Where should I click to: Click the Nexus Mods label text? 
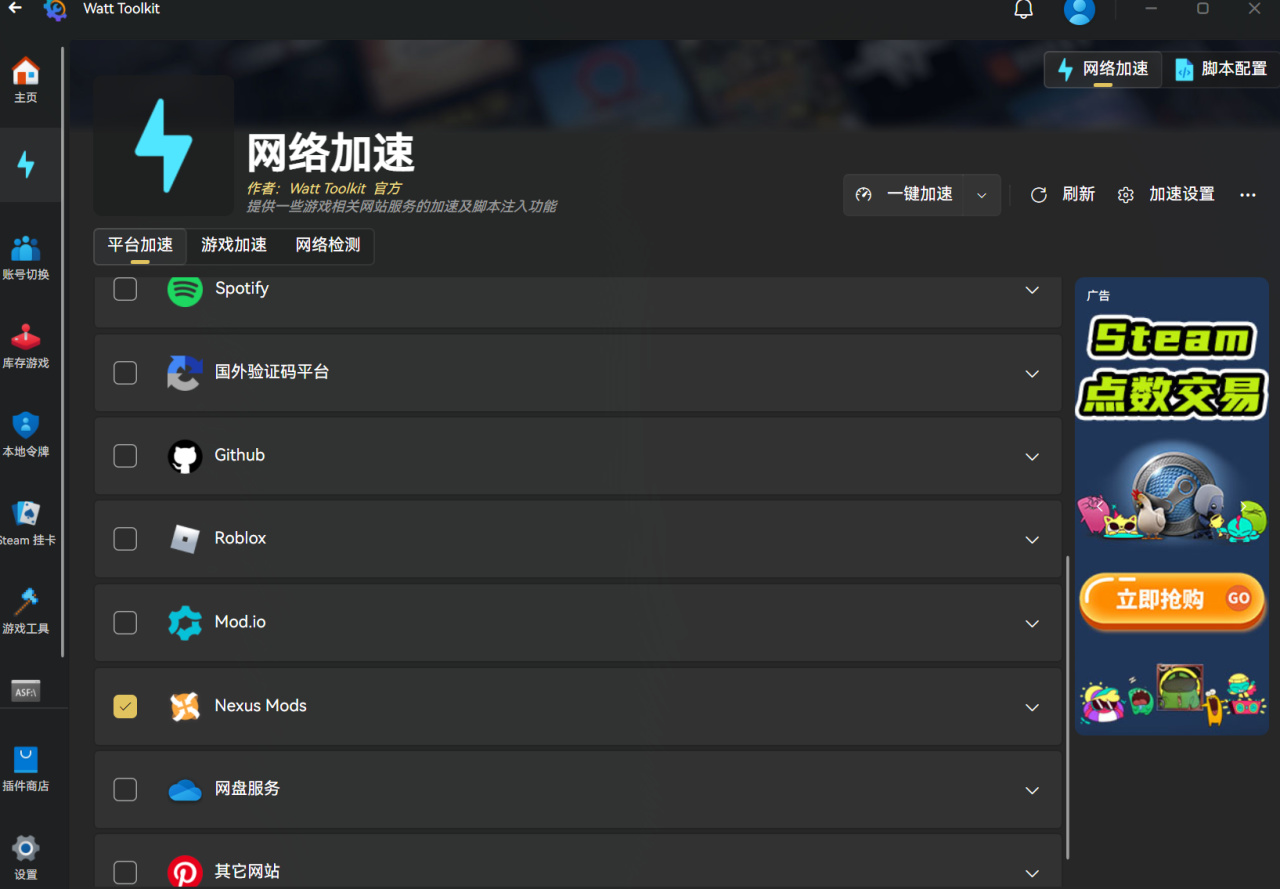(x=260, y=706)
